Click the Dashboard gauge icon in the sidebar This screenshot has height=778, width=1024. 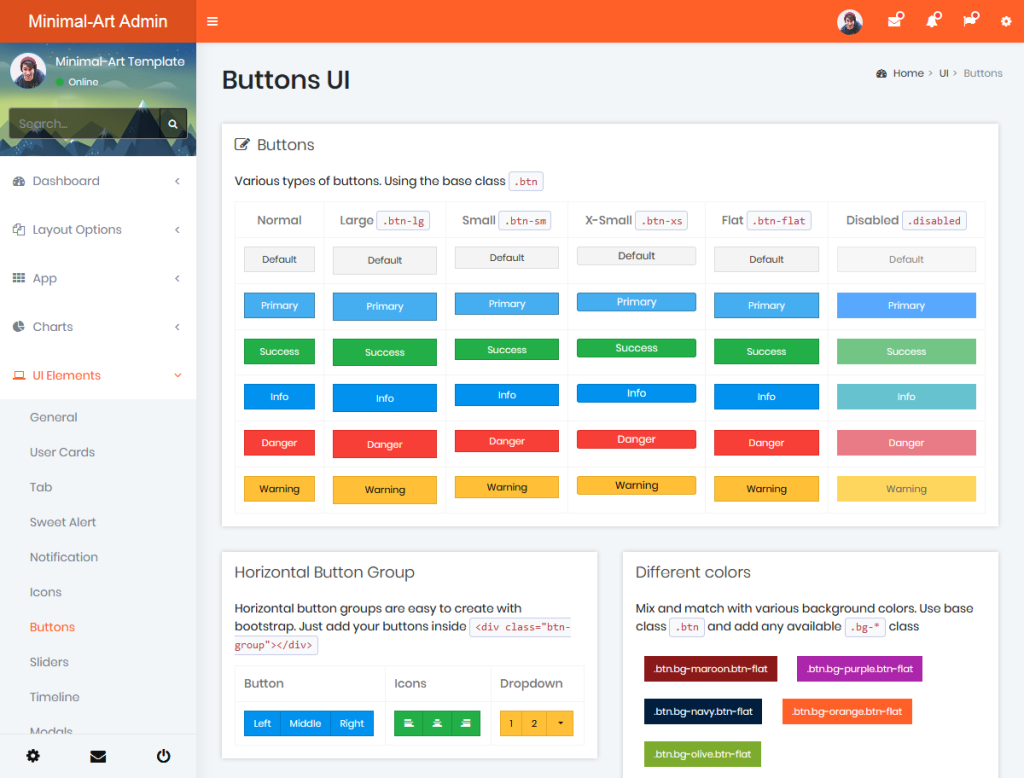19,181
